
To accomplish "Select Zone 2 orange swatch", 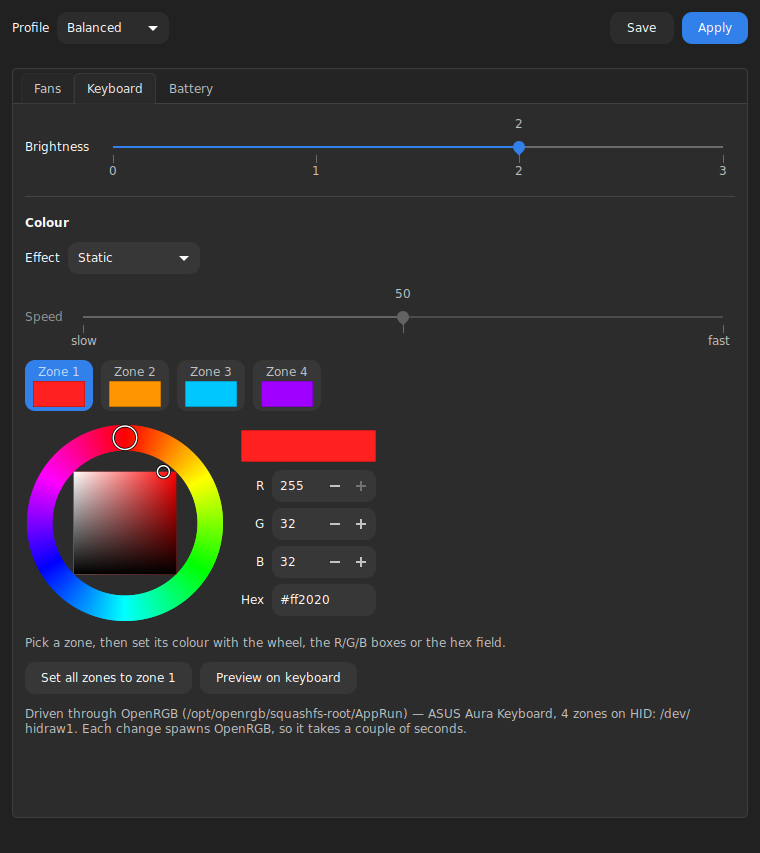I will pos(135,393).
